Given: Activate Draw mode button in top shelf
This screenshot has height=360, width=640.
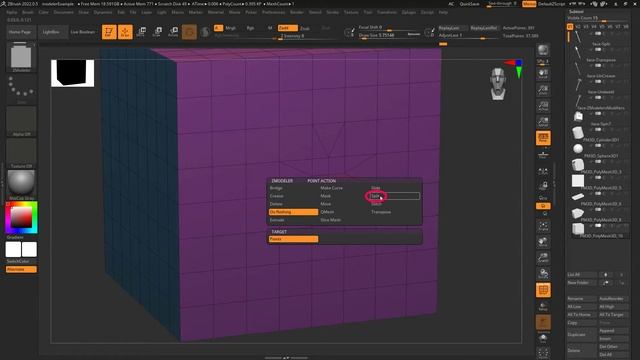Looking at the screenshot, I should point(125,31).
